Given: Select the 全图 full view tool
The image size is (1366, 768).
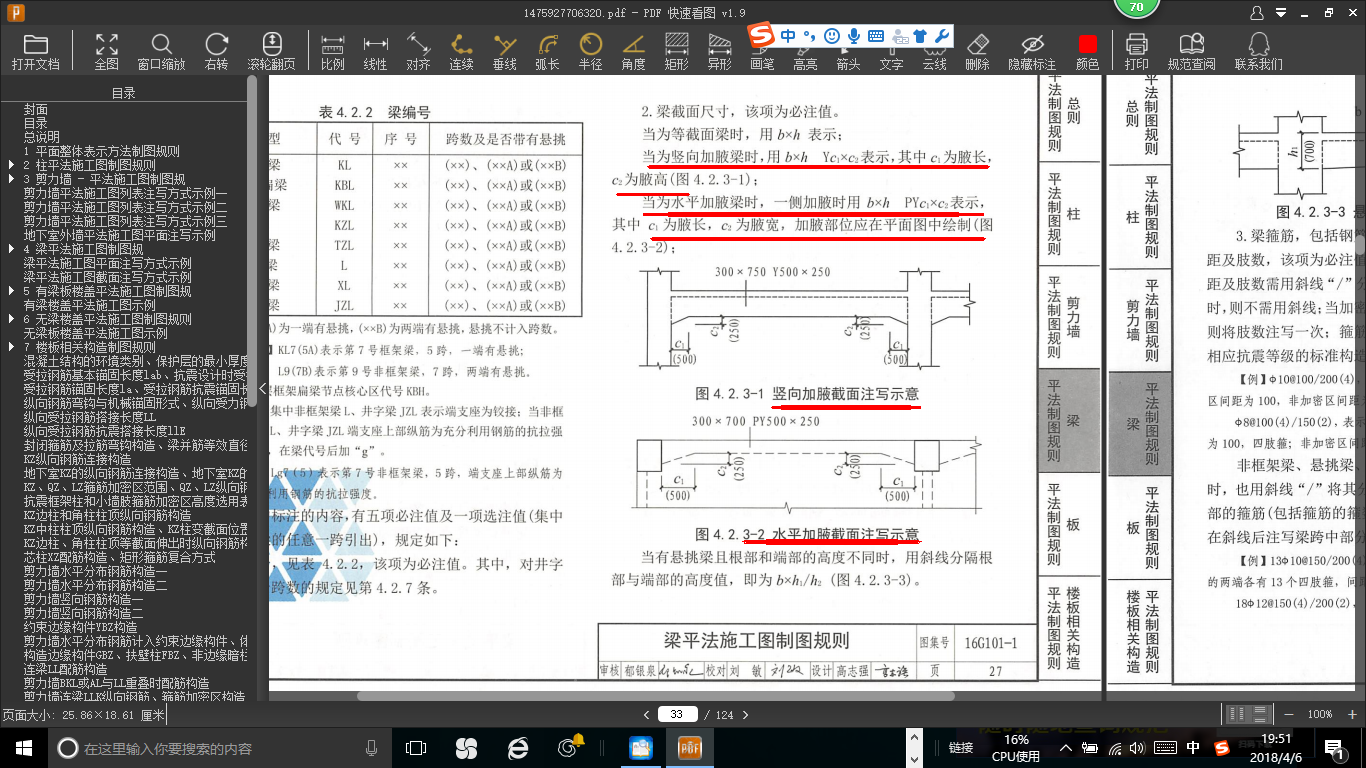Looking at the screenshot, I should click(107, 51).
